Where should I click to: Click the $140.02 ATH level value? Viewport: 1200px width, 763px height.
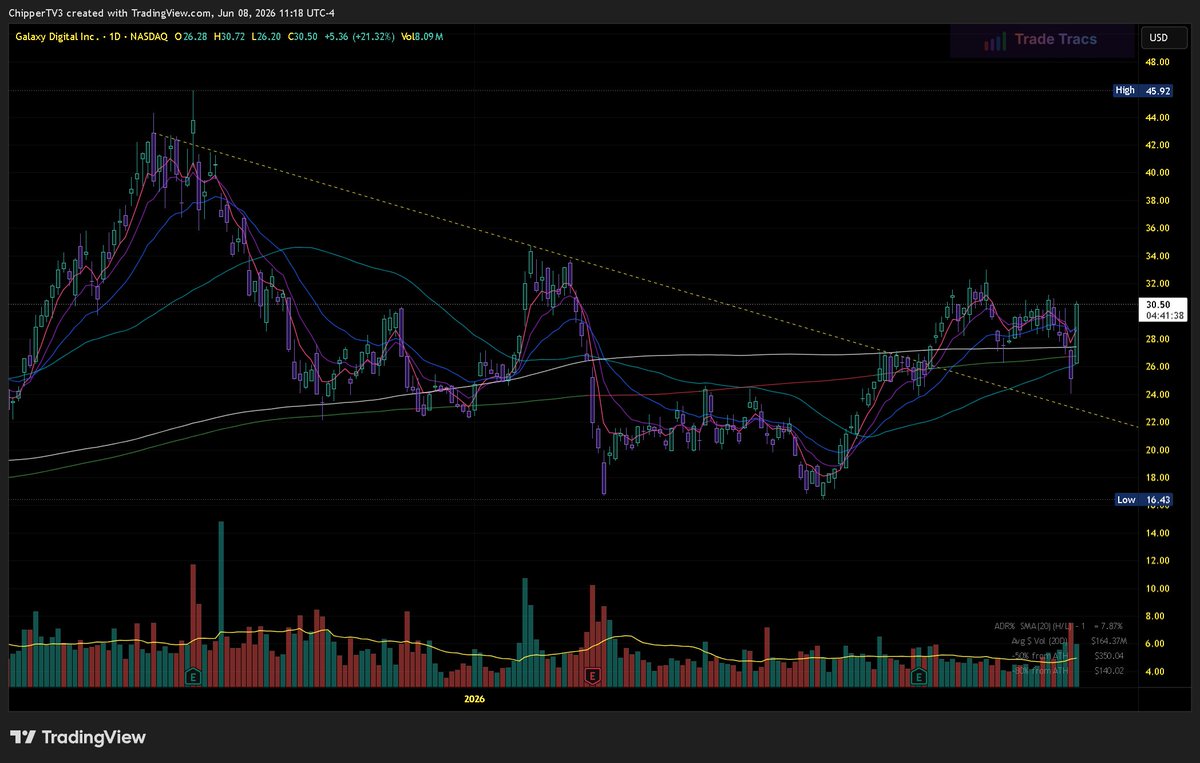[x=1110, y=670]
